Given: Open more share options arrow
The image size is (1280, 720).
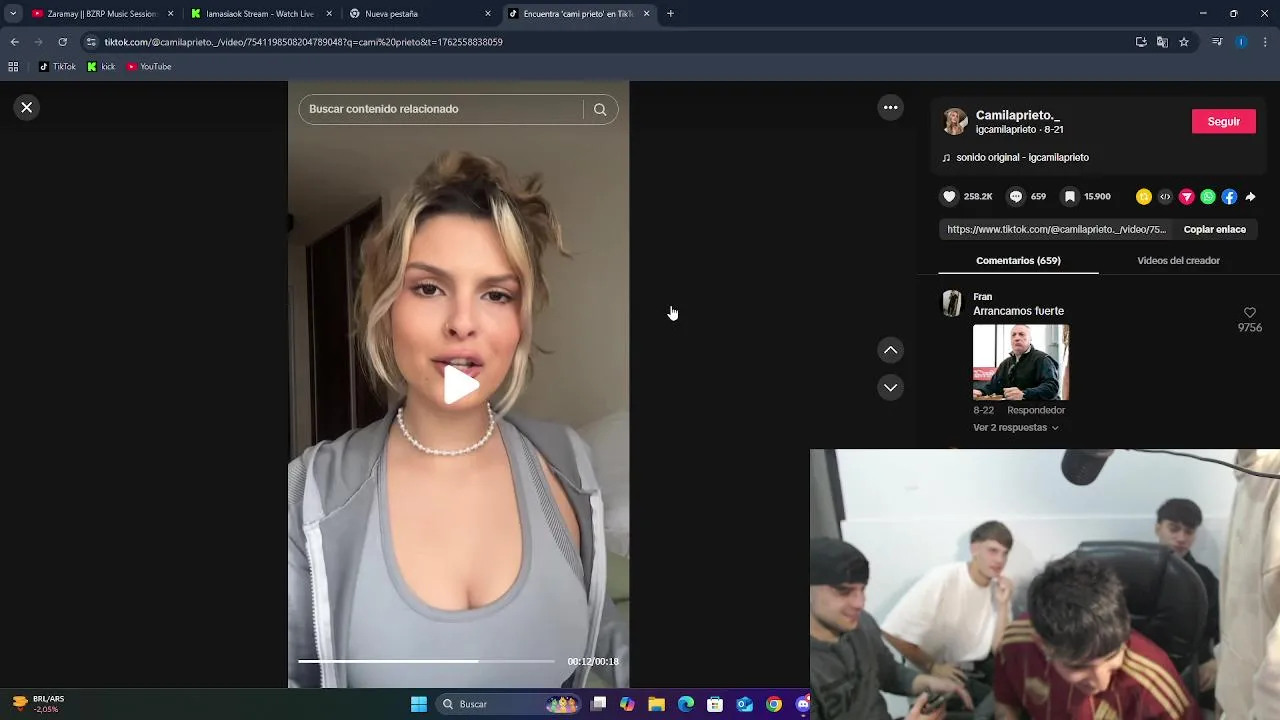Looking at the screenshot, I should pos(1251,197).
